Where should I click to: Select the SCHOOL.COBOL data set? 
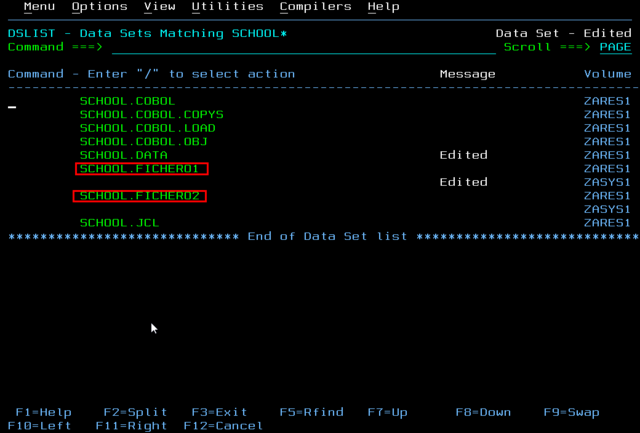tap(127, 101)
